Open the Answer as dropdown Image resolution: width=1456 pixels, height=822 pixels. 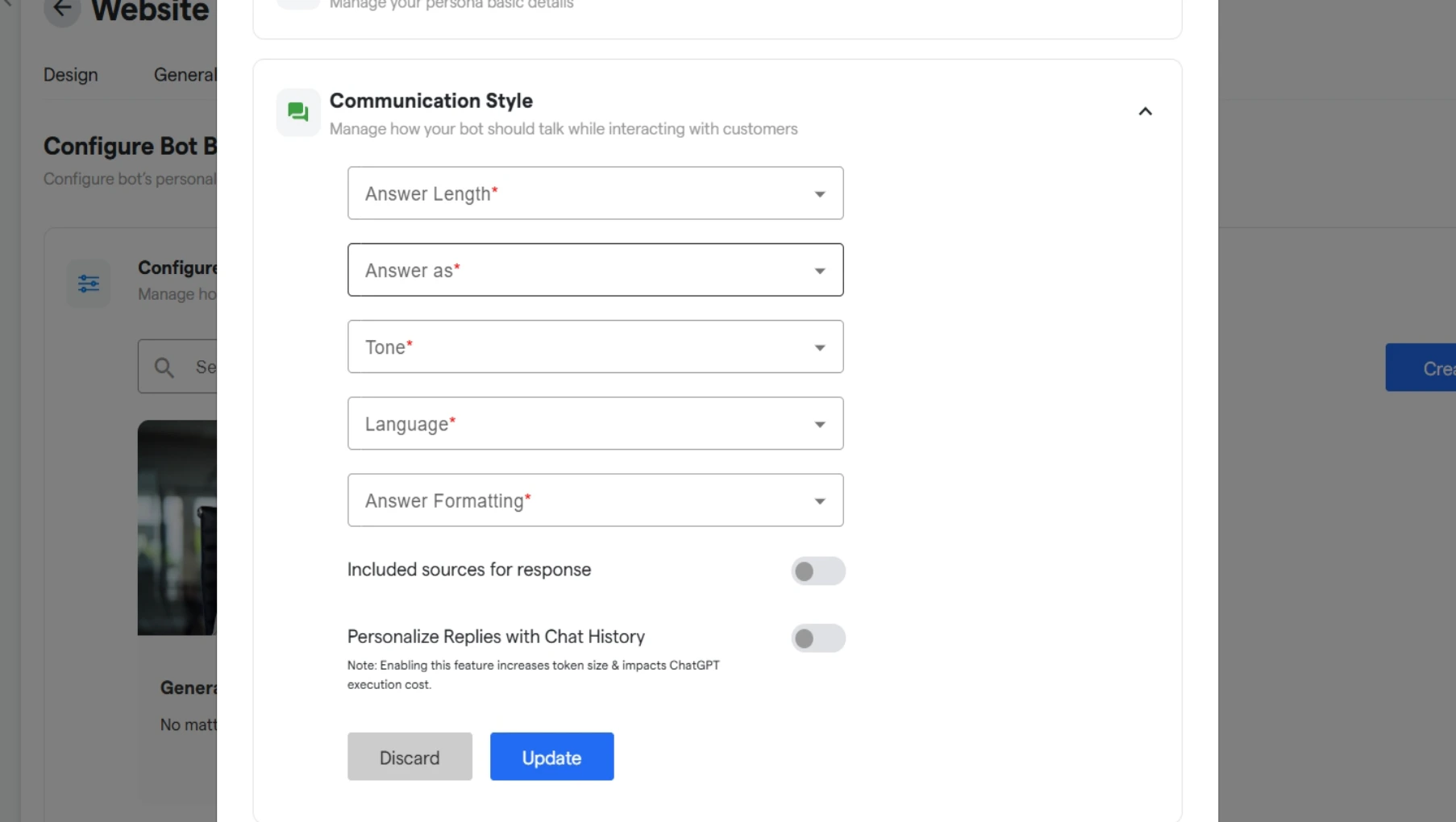595,270
